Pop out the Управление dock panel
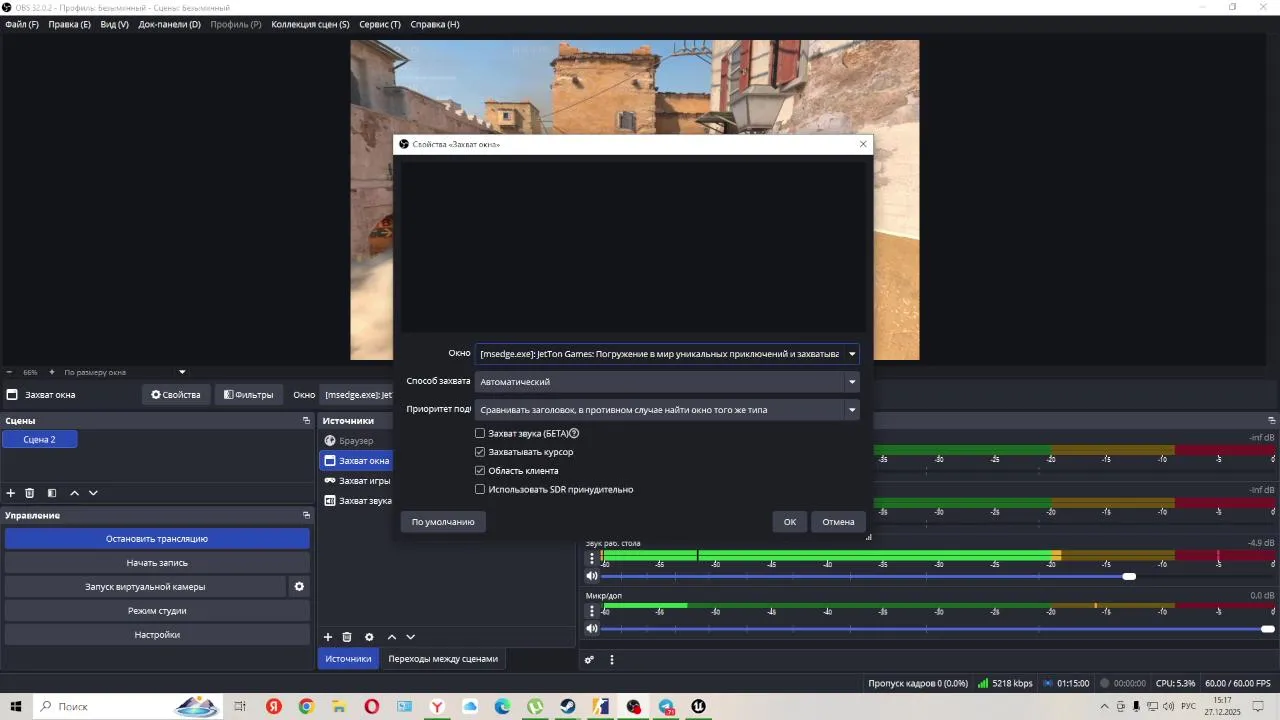This screenshot has width=1280, height=720. tap(306, 515)
